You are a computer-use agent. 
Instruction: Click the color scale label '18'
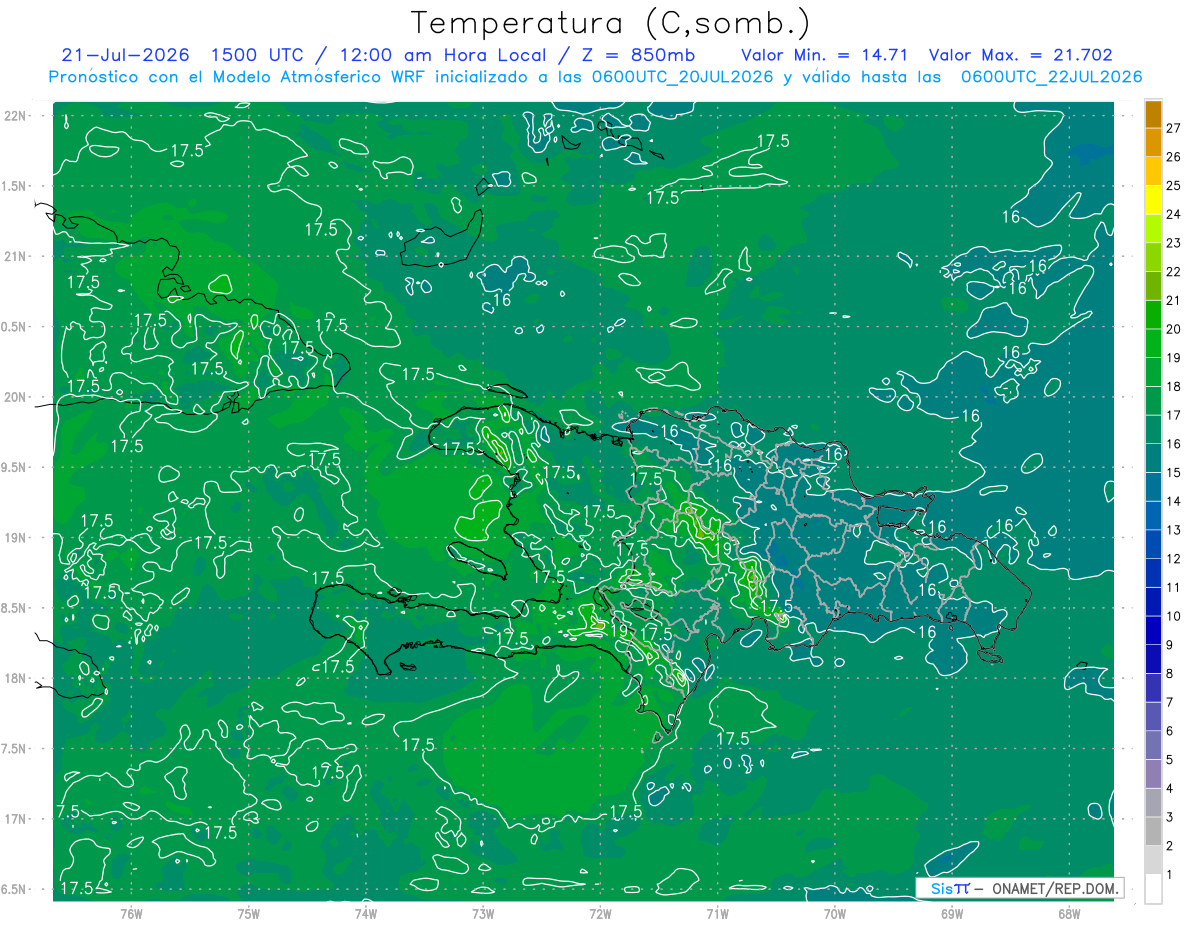(1174, 386)
